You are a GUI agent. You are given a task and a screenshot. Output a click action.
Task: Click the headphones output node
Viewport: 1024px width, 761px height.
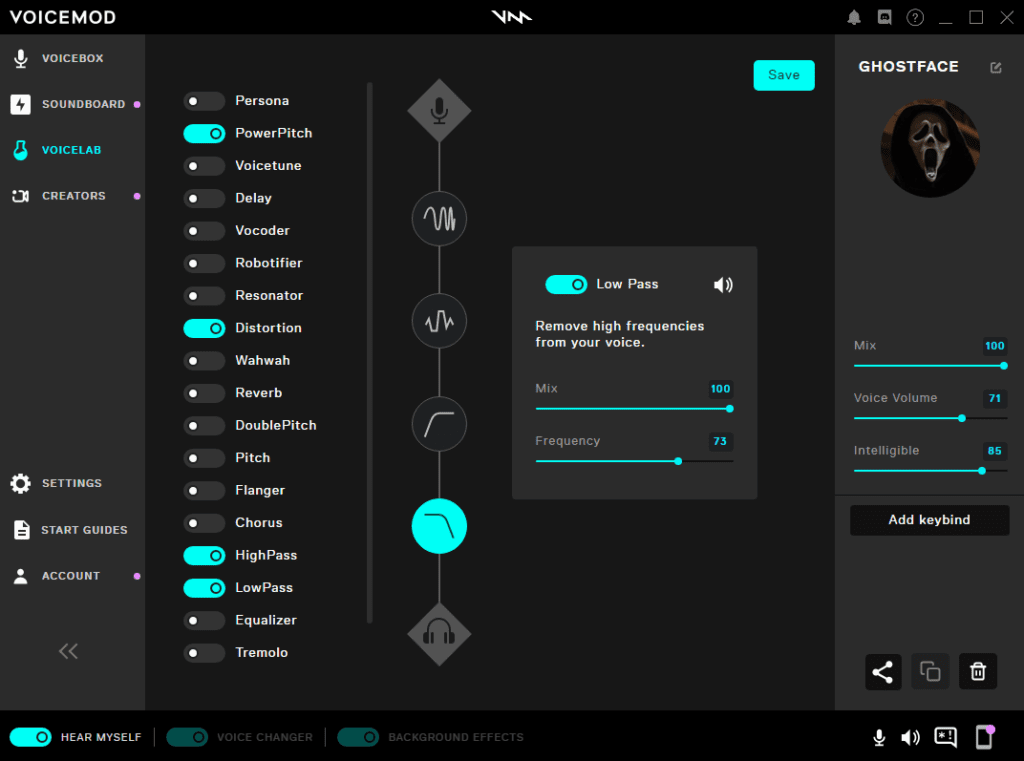(x=439, y=634)
